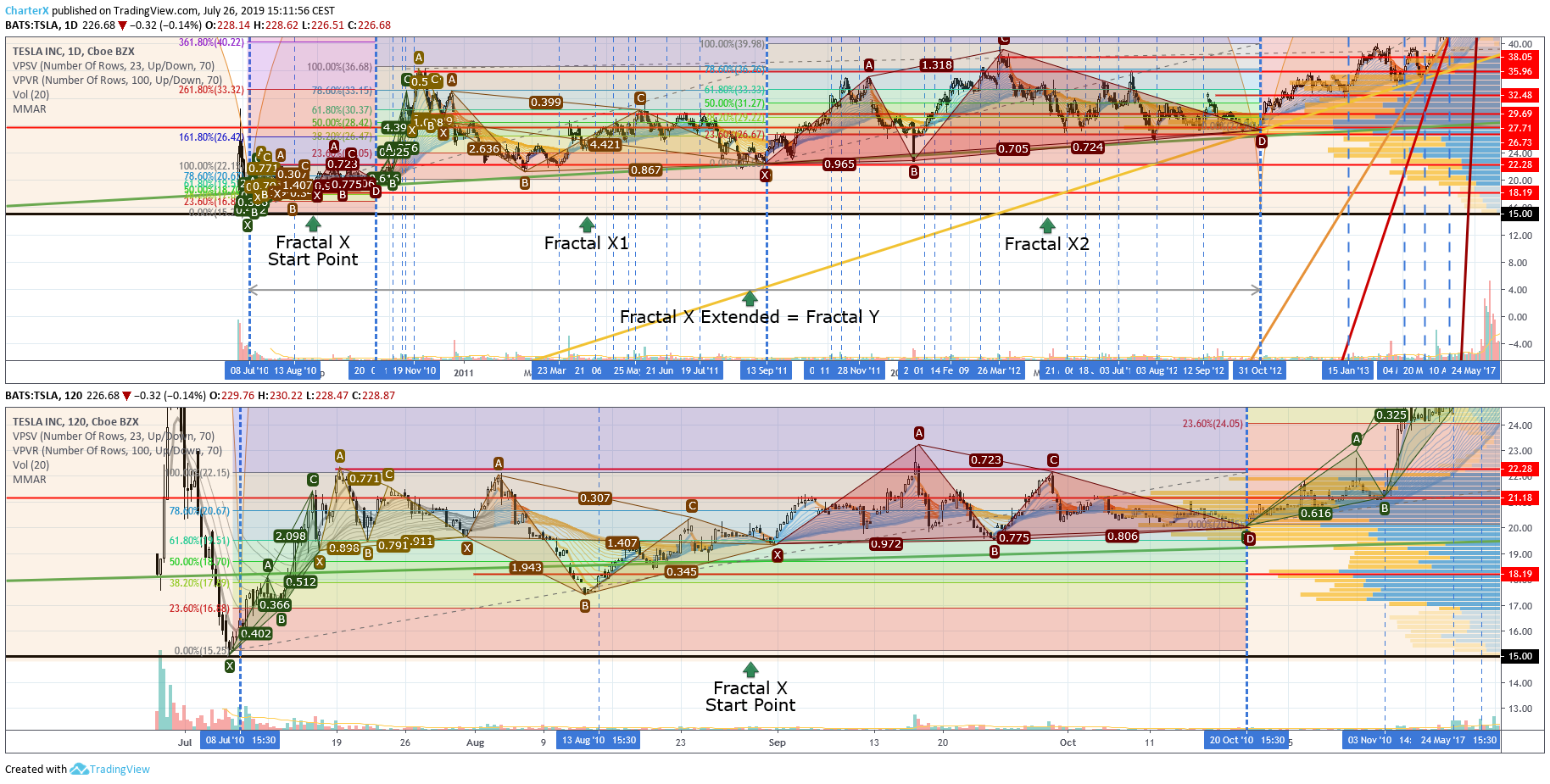Select the '03 Aug '12' date marker

point(1157,370)
